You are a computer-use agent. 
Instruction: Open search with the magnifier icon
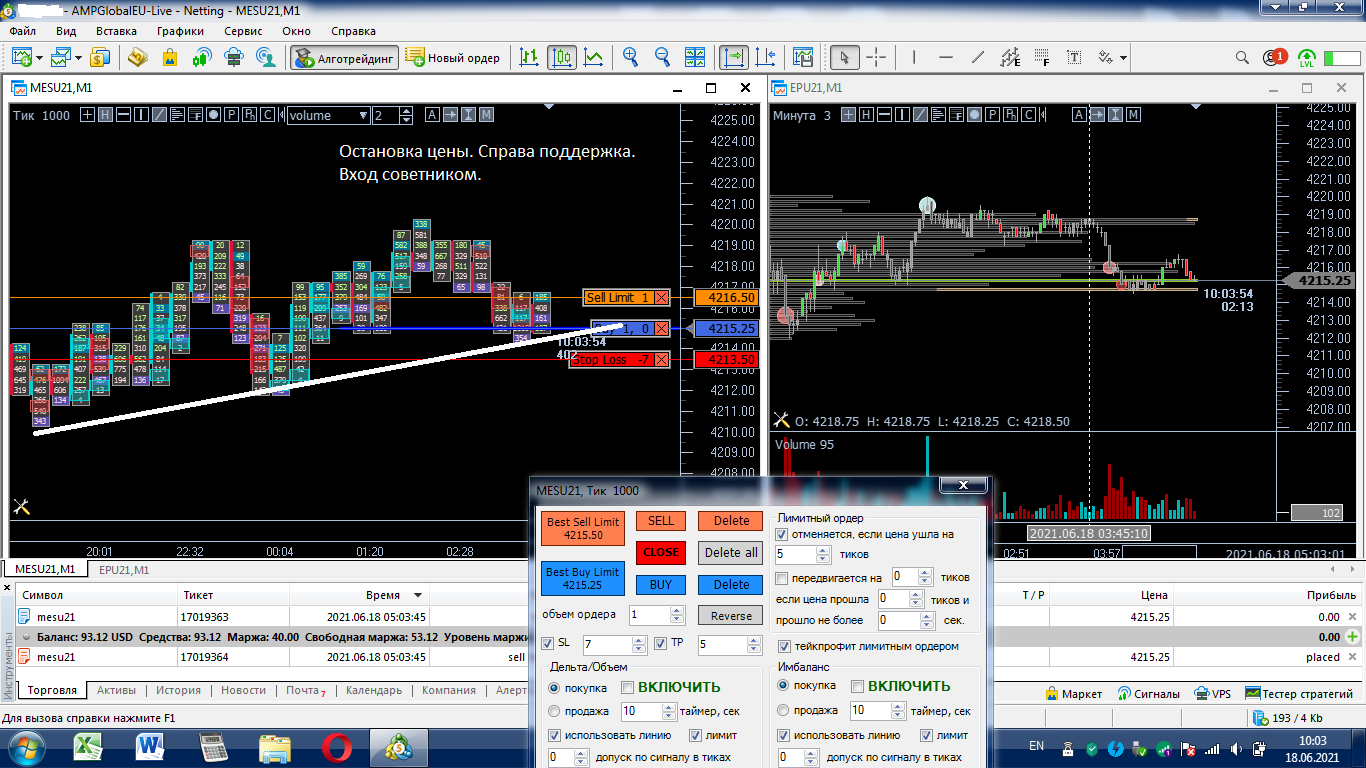pyautogui.click(x=1242, y=57)
